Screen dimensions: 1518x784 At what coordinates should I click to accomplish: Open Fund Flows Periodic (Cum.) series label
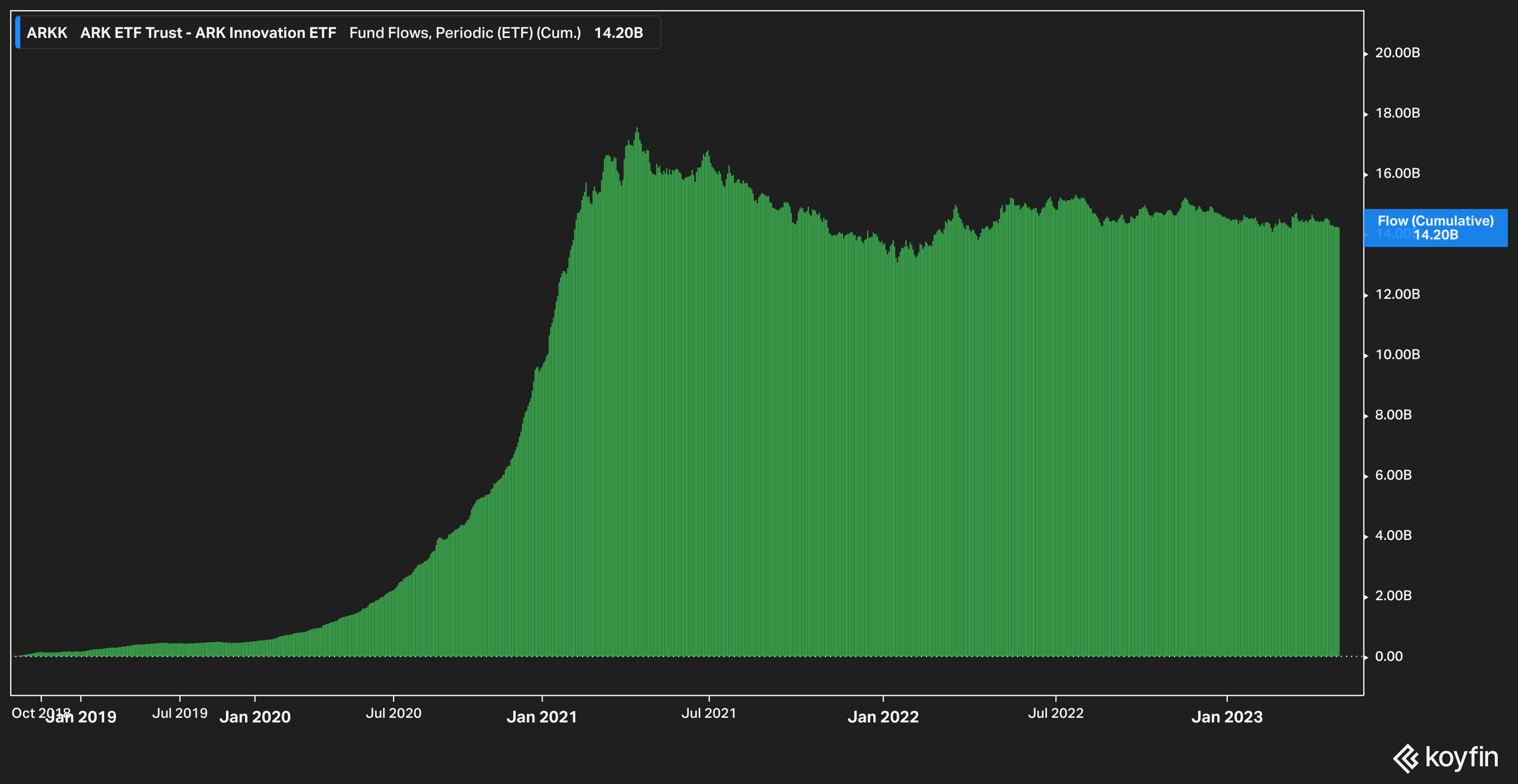coord(465,33)
